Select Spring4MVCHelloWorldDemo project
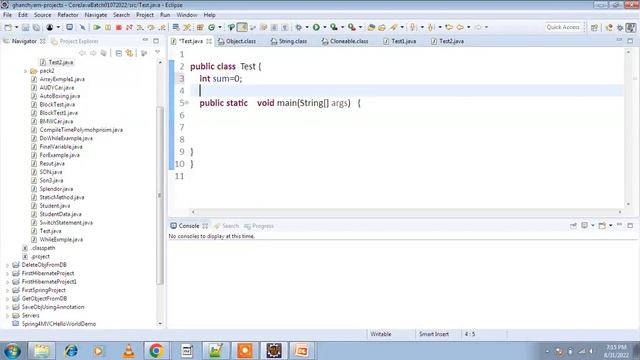This screenshot has height=360, width=640. tap(58, 324)
